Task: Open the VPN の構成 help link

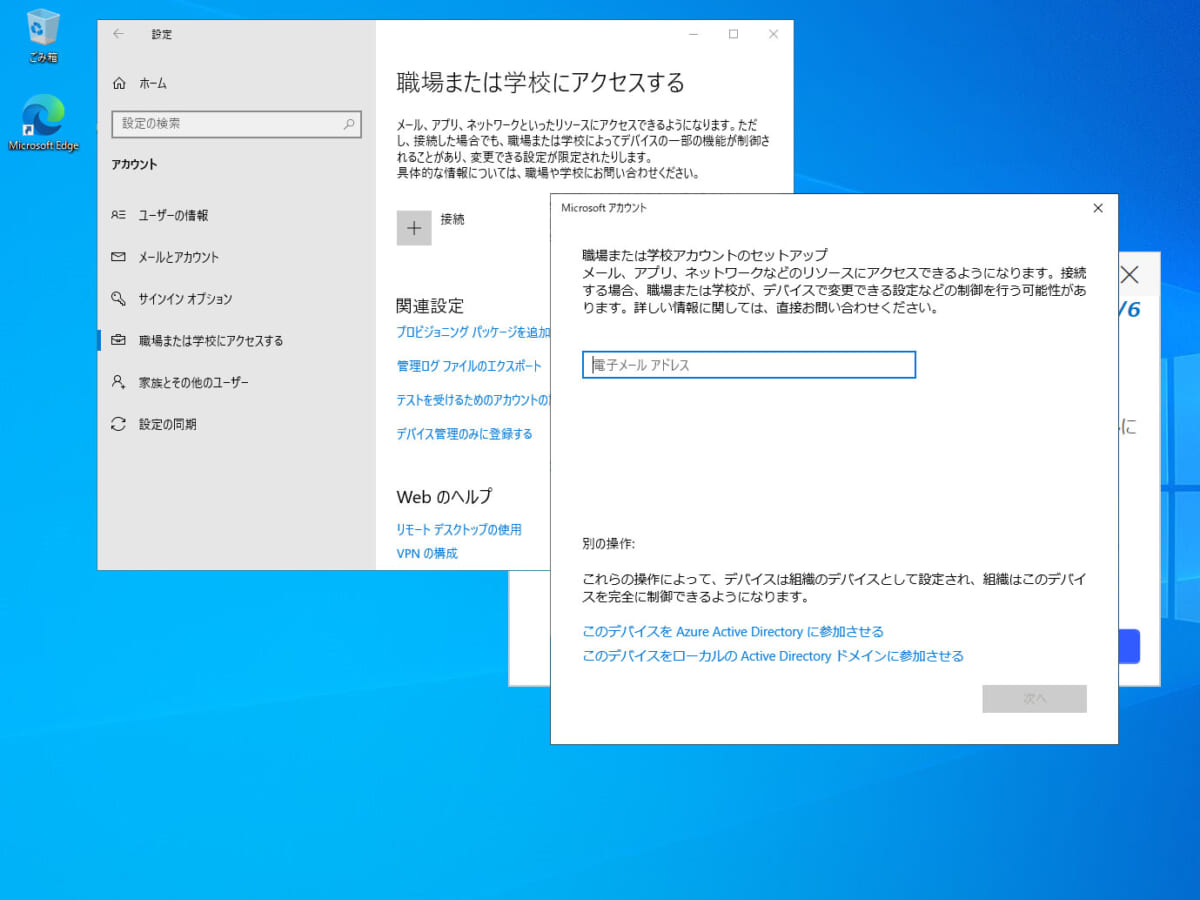Action: [x=427, y=553]
